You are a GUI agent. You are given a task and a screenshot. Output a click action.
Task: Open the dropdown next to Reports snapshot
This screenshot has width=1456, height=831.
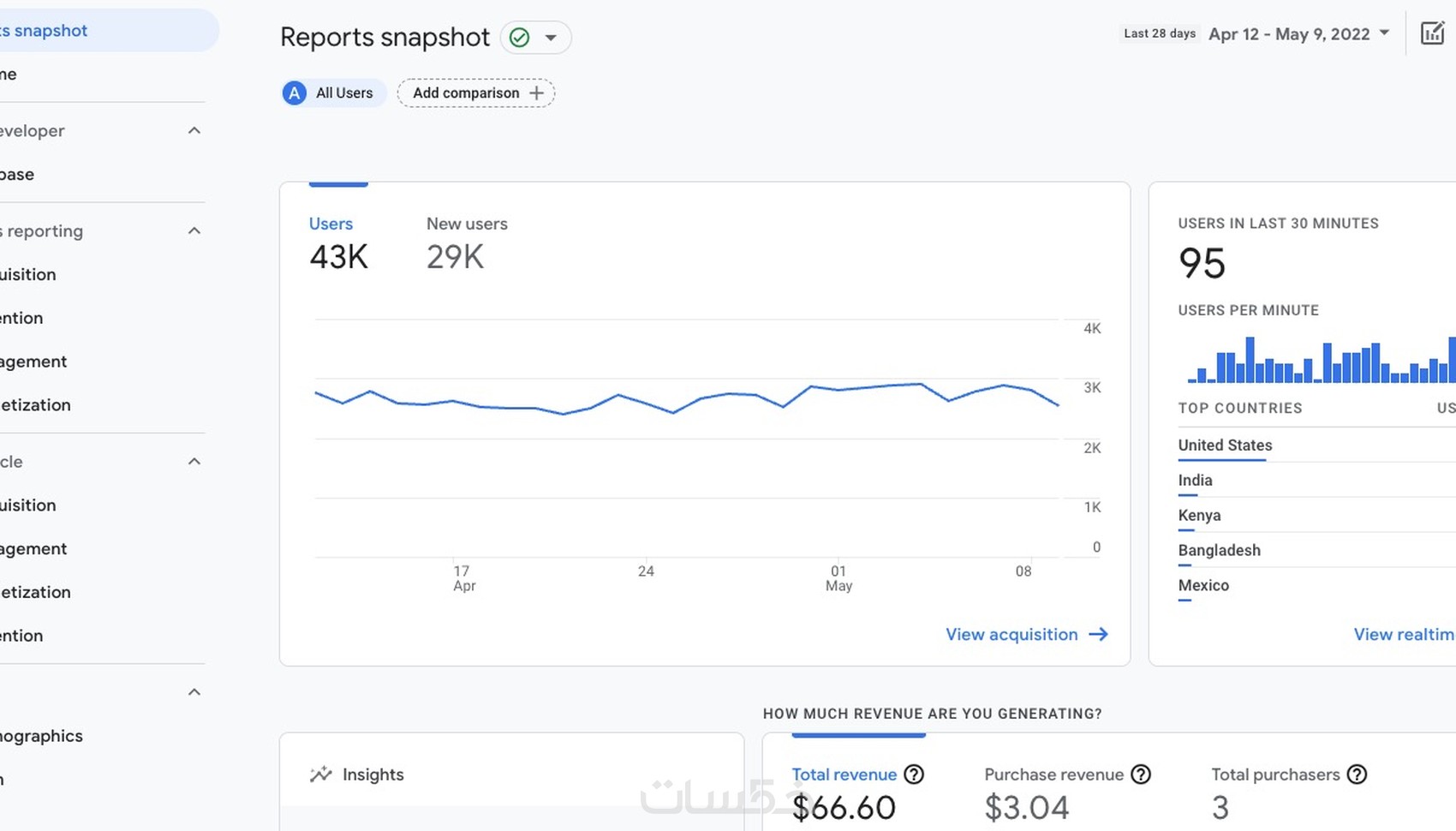(x=551, y=38)
